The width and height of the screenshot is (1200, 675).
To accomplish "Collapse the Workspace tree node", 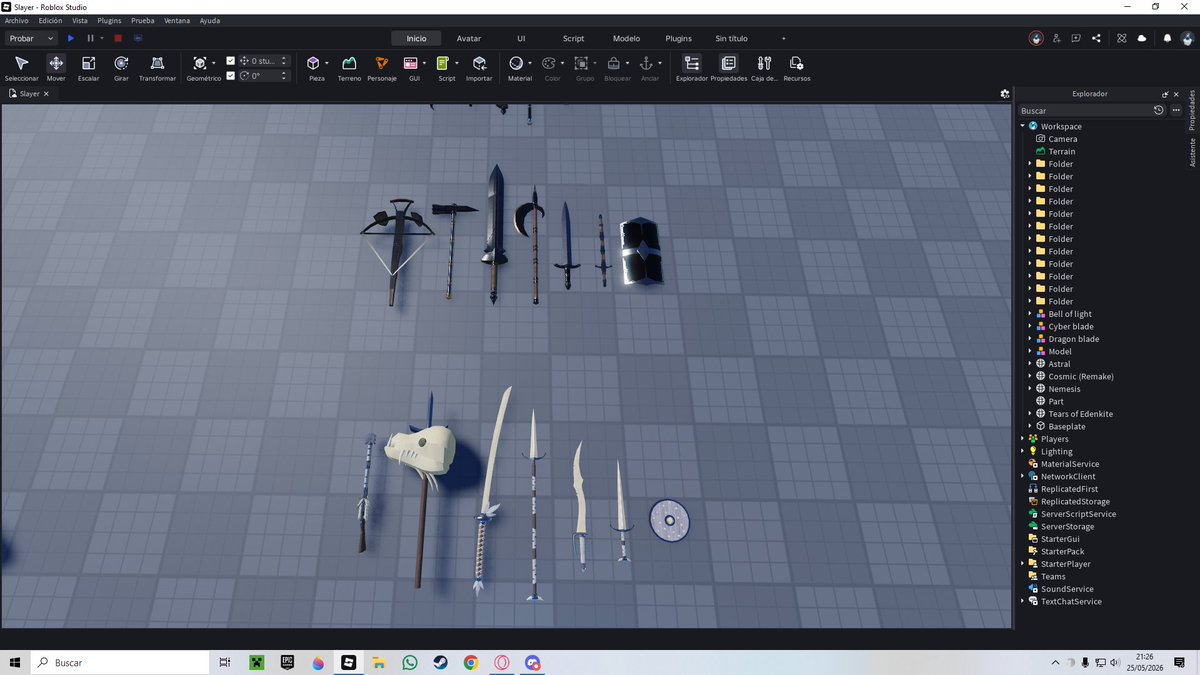I will coord(1022,126).
